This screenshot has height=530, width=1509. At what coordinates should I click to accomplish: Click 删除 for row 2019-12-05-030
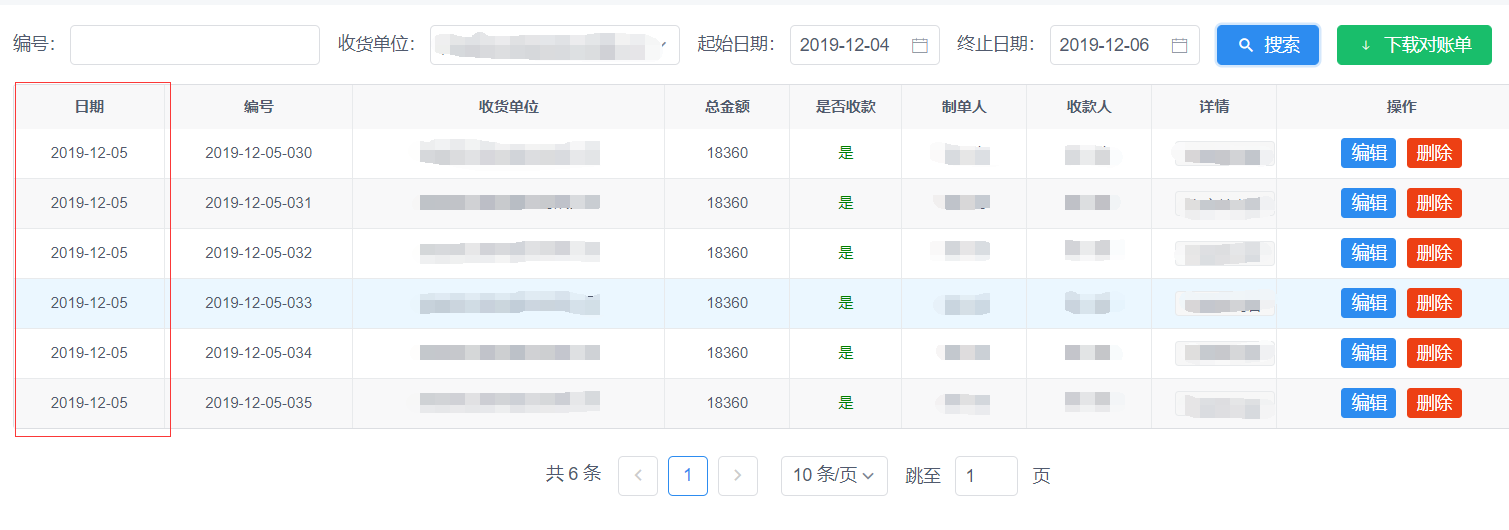(x=1434, y=153)
